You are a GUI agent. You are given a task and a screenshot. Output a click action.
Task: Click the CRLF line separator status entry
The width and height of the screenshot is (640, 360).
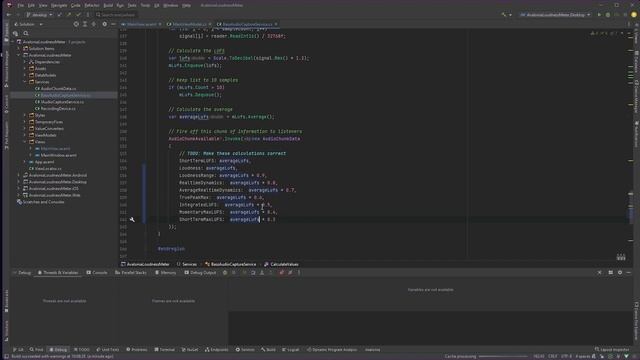553,357
